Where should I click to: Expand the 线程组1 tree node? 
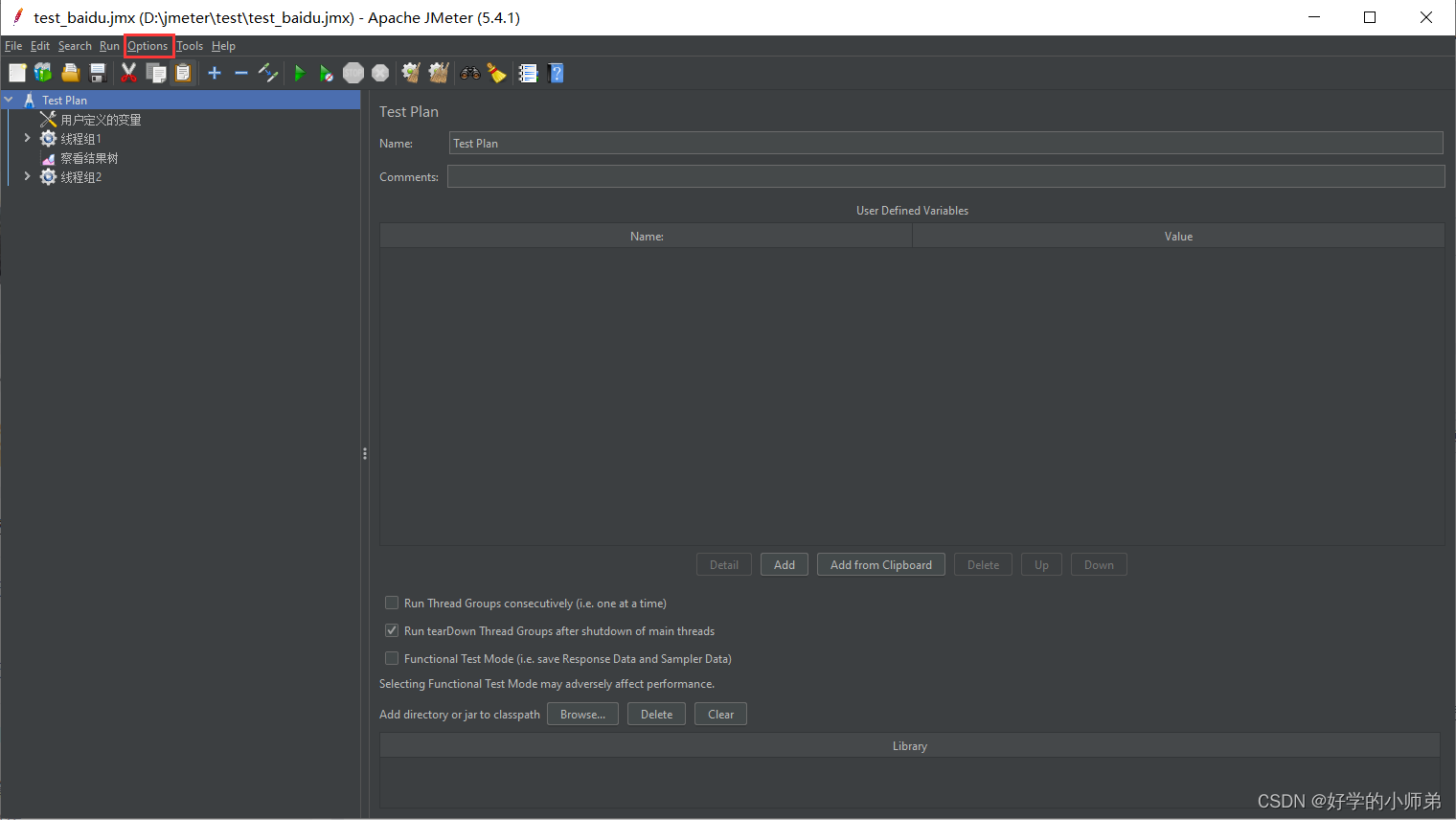tap(27, 138)
